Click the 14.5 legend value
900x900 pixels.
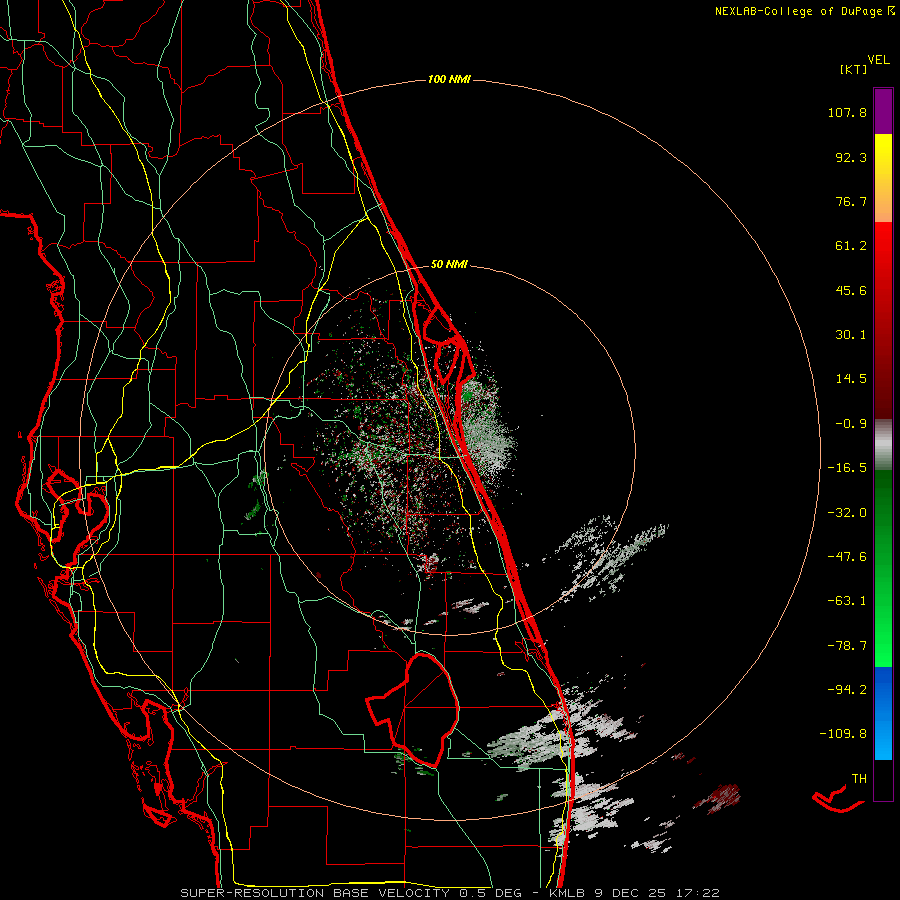[851, 379]
